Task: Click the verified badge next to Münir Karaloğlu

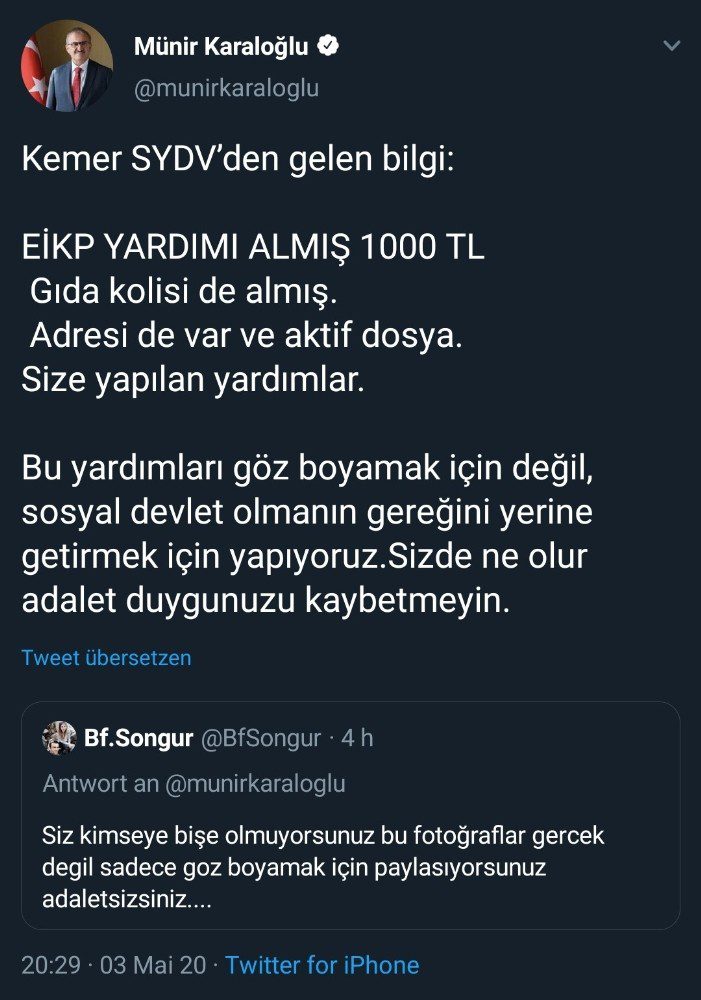Action: pos(328,46)
